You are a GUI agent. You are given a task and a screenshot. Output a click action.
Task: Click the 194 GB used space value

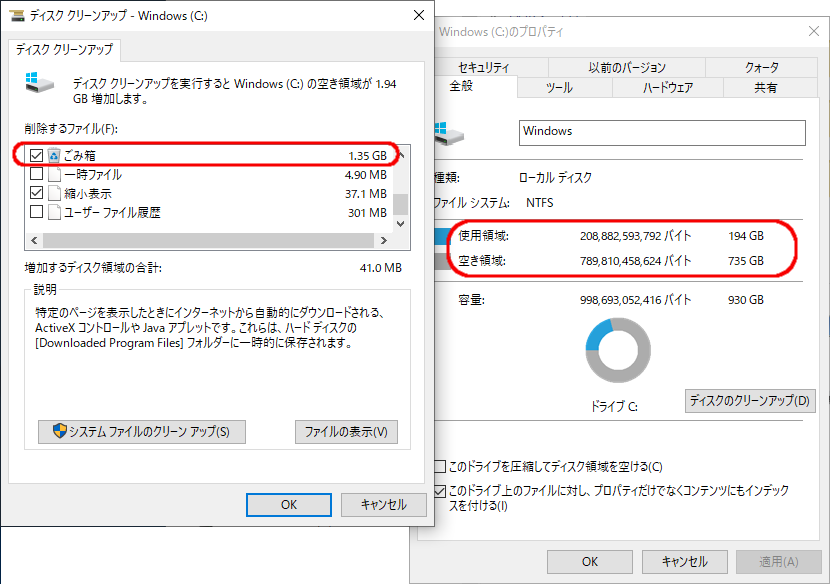coord(746,236)
